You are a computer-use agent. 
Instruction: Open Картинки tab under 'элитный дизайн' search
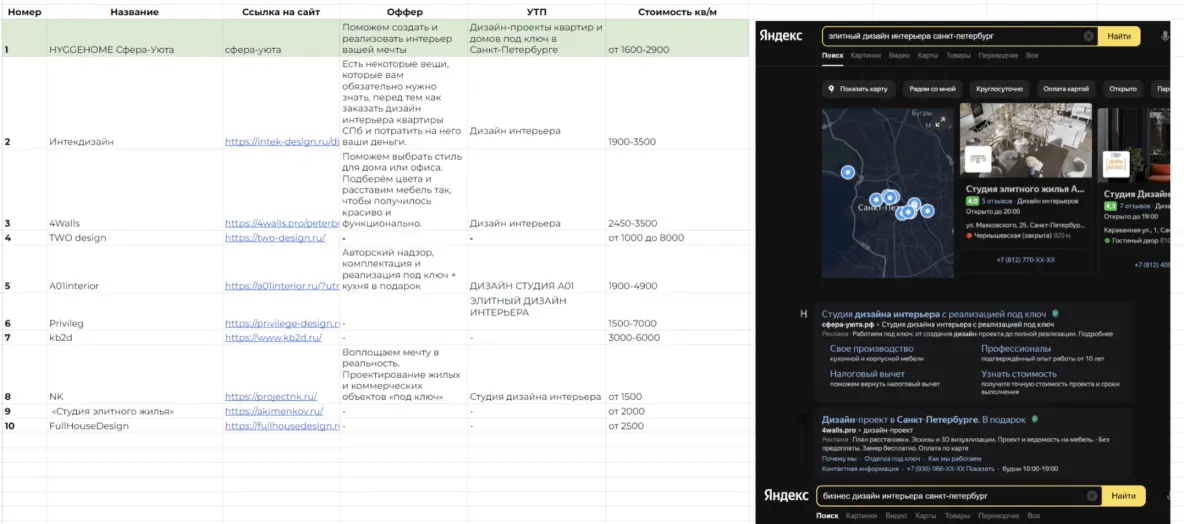[x=865, y=56]
